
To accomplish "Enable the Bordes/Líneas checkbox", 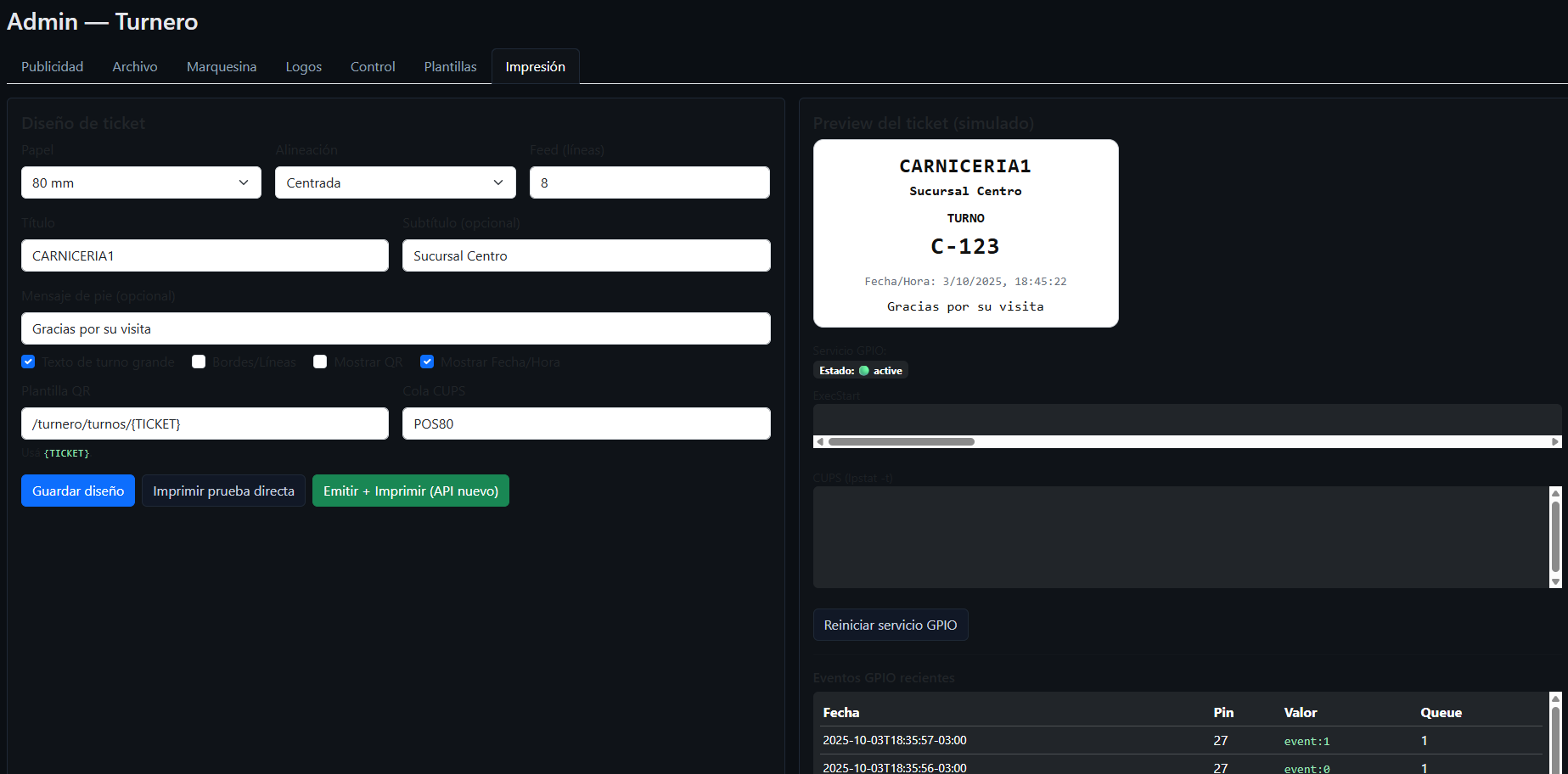I will point(199,362).
